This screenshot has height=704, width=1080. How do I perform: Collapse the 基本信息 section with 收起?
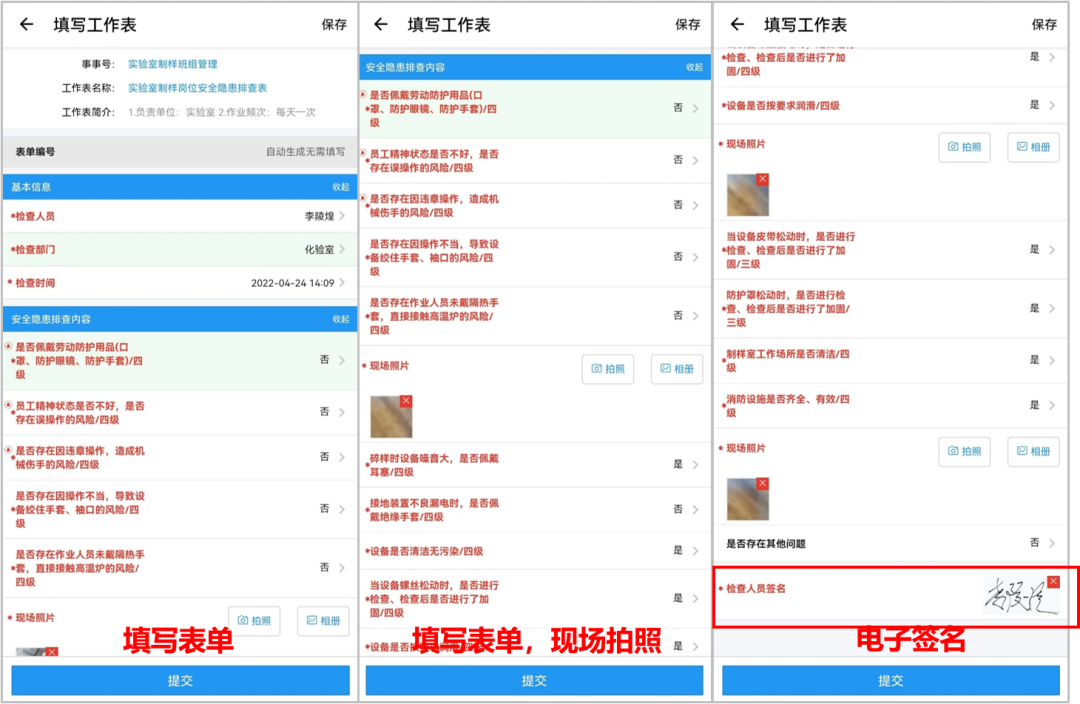click(x=341, y=187)
